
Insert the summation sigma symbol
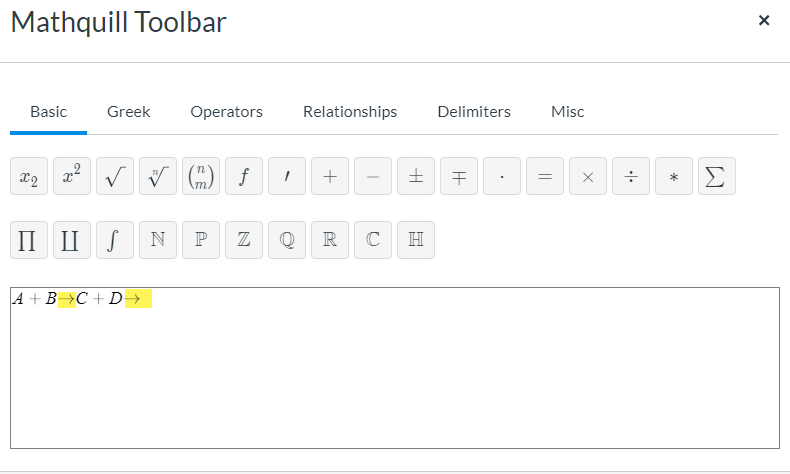pos(716,177)
